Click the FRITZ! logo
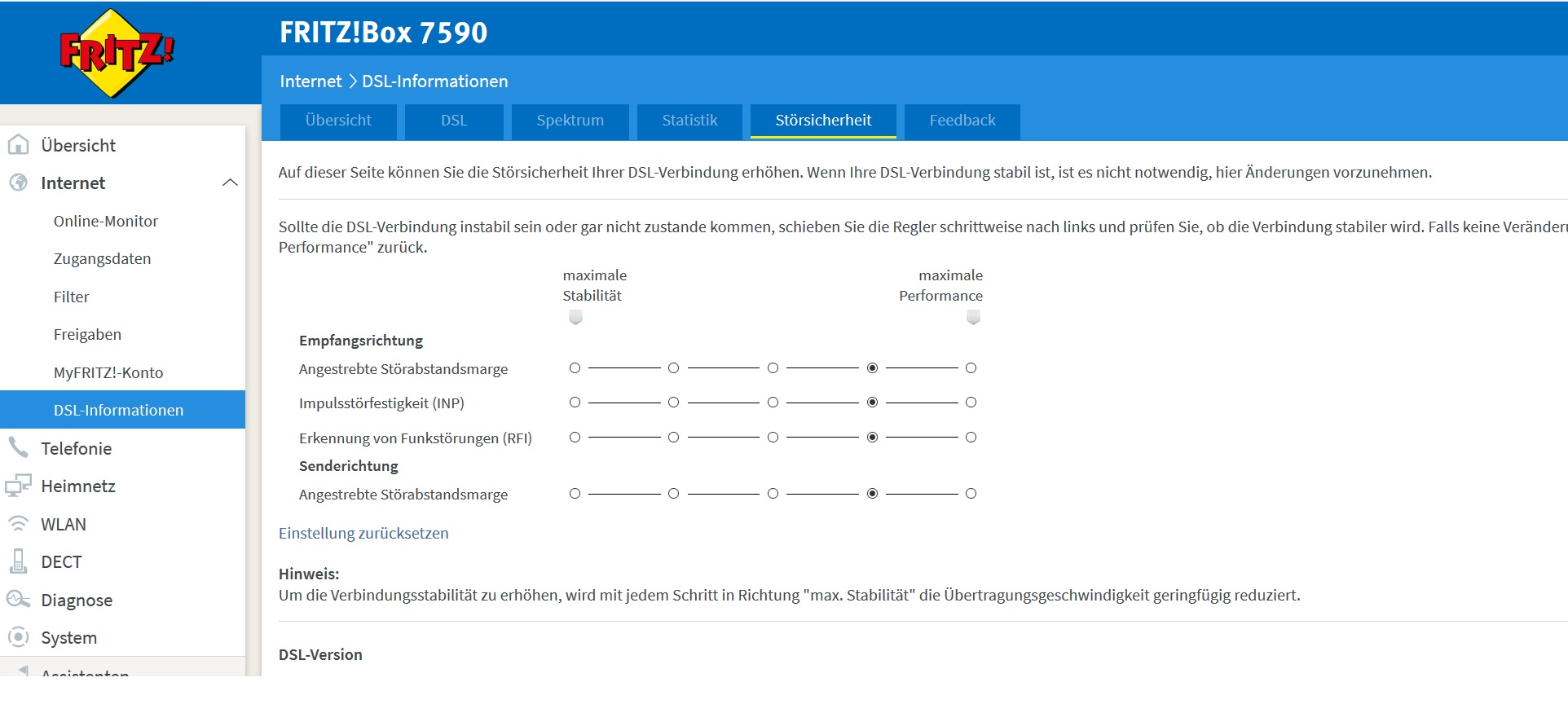 click(116, 53)
